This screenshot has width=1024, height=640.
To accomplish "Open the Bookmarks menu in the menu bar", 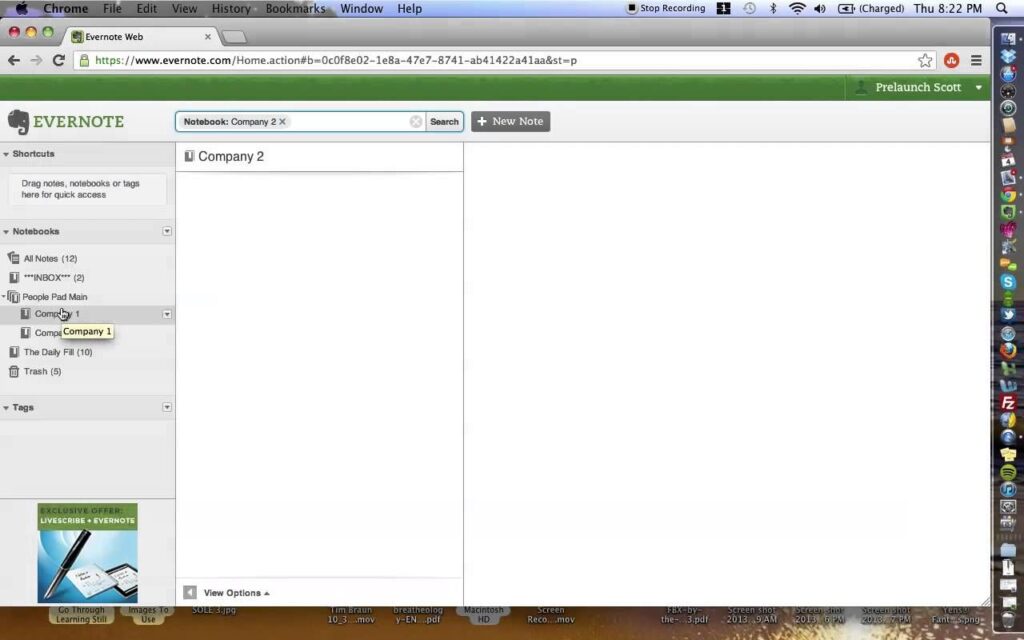I will pyautogui.click(x=295, y=8).
